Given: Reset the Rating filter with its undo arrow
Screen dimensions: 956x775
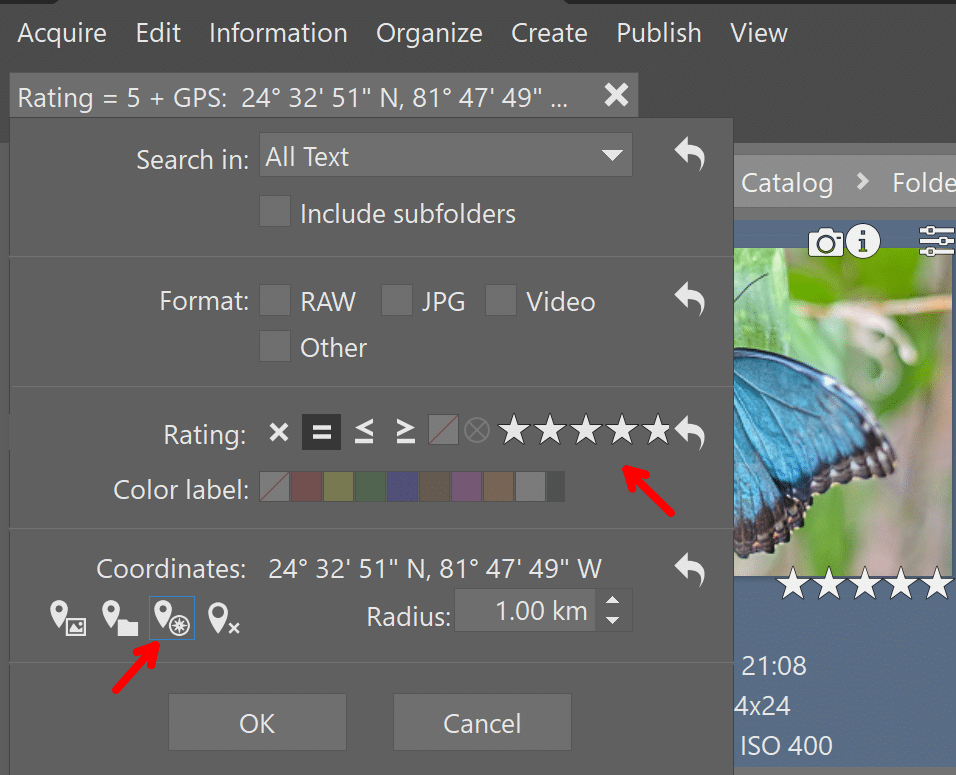Looking at the screenshot, I should pos(691,430).
